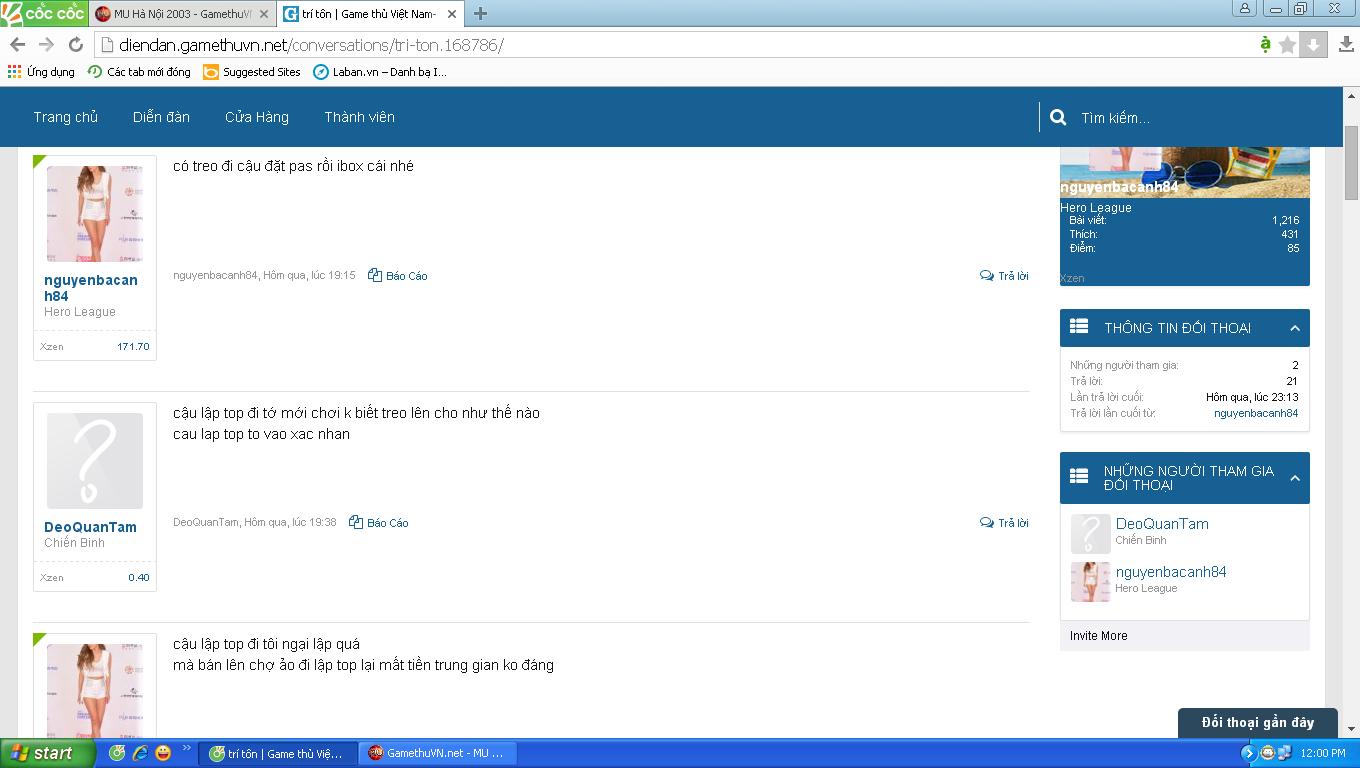Open GamethuVN.net MU taskbar button
This screenshot has width=1360, height=768.
[439, 753]
